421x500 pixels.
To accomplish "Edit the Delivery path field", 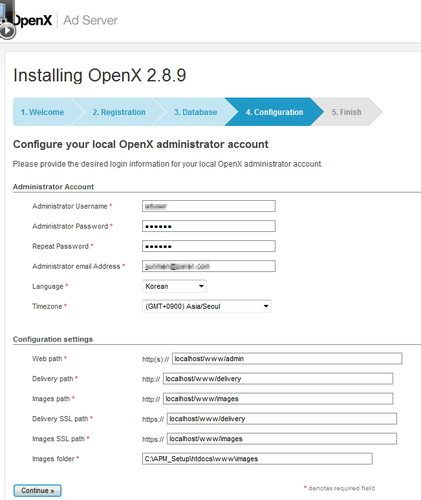I will click(278, 379).
